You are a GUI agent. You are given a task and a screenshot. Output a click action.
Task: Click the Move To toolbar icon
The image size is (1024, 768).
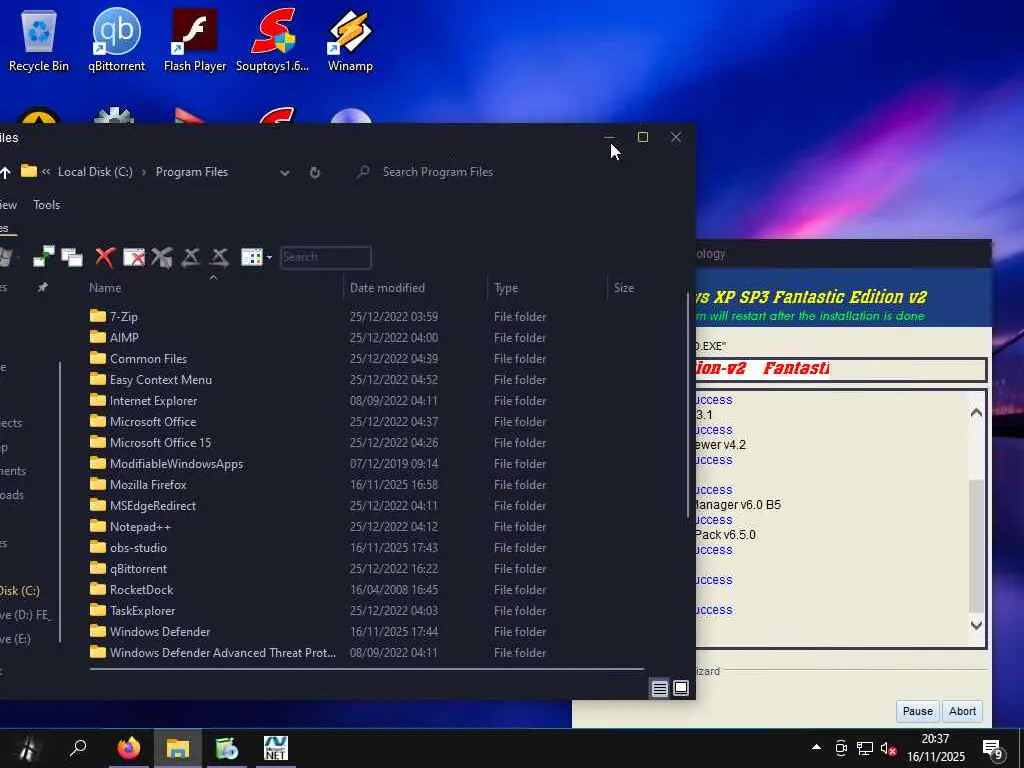[44, 257]
